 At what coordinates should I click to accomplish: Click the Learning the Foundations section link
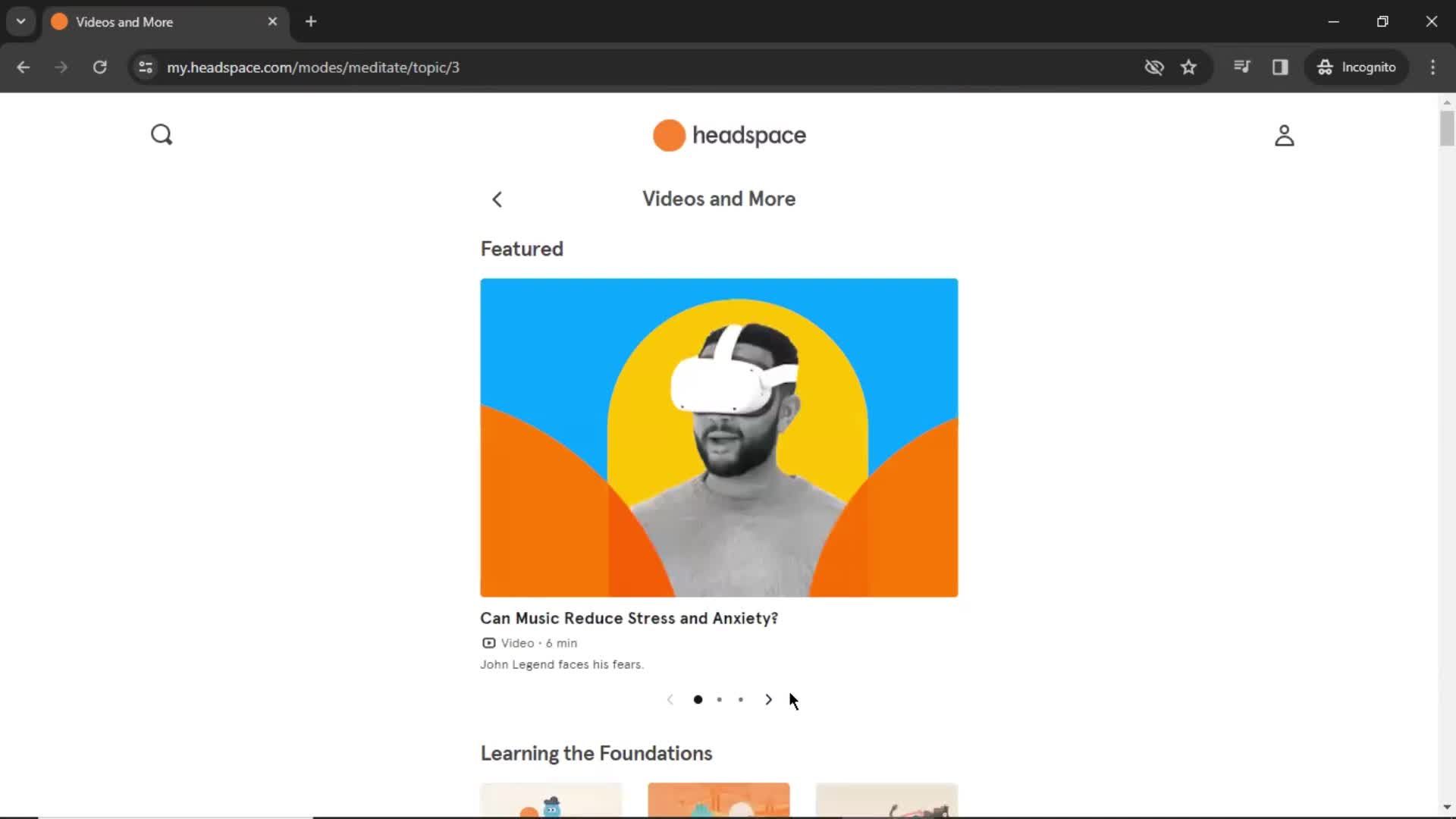(596, 753)
